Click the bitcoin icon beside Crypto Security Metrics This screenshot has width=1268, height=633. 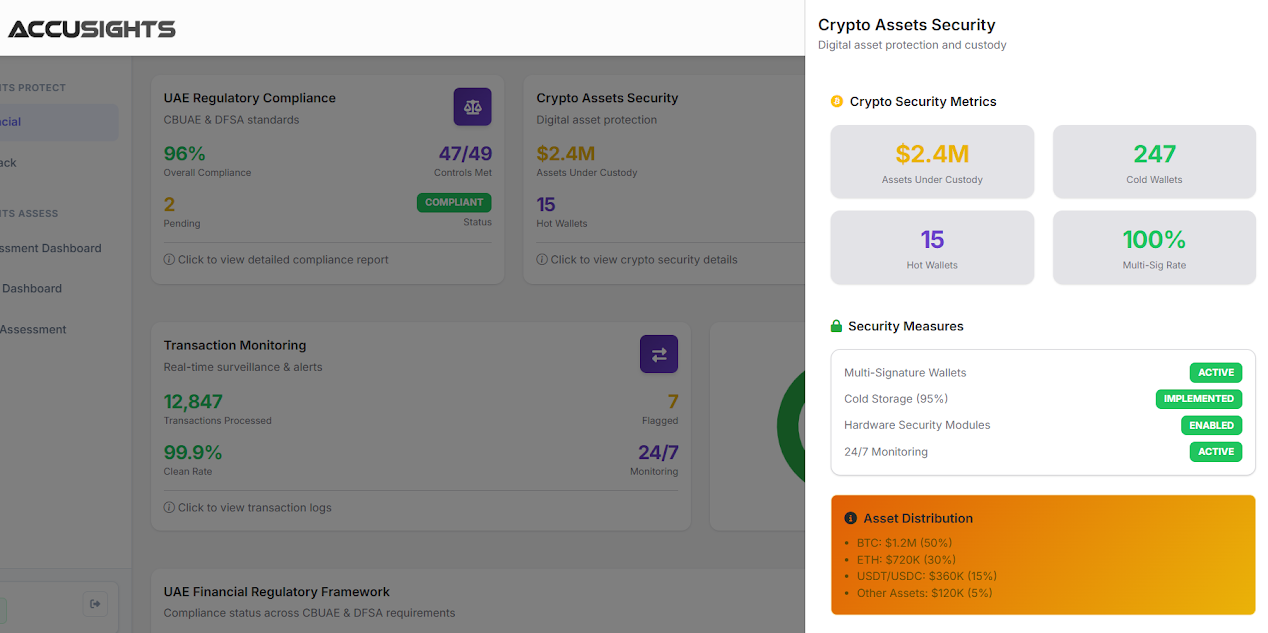point(837,101)
